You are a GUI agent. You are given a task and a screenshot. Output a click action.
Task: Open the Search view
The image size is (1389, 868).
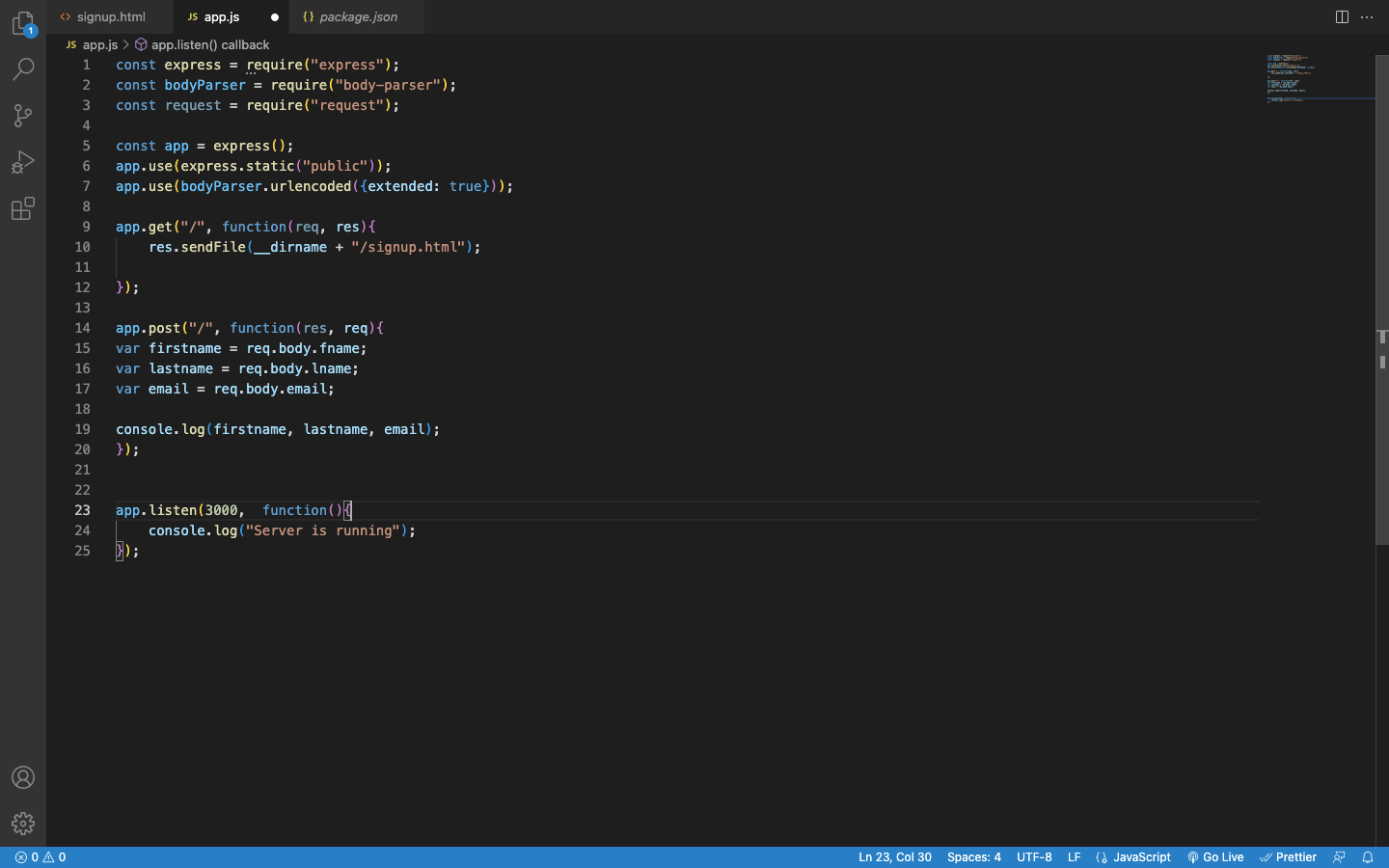(x=22, y=68)
